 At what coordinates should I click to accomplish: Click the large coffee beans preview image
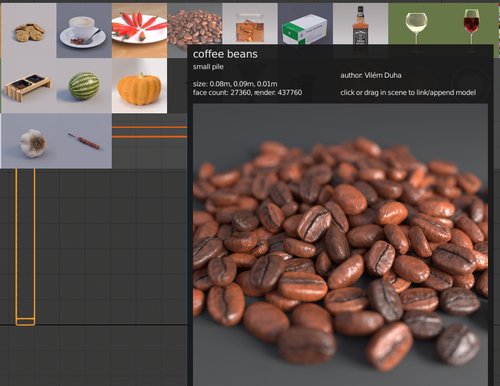[340, 244]
